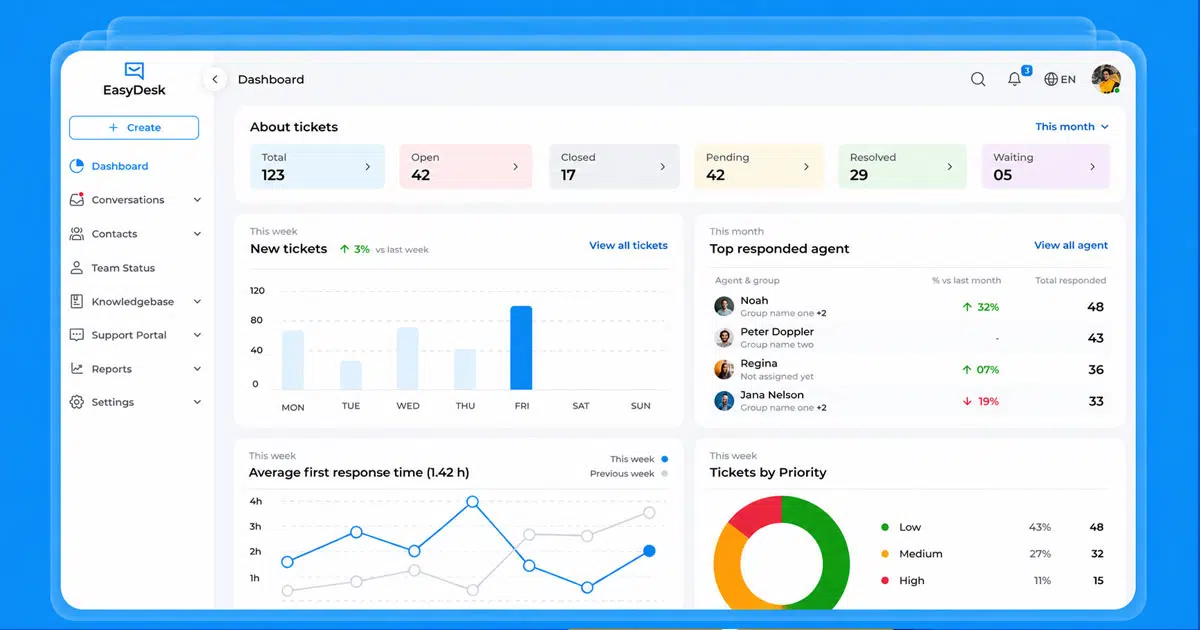Image resolution: width=1200 pixels, height=630 pixels.
Task: Click the Reports chart icon
Action: point(77,369)
